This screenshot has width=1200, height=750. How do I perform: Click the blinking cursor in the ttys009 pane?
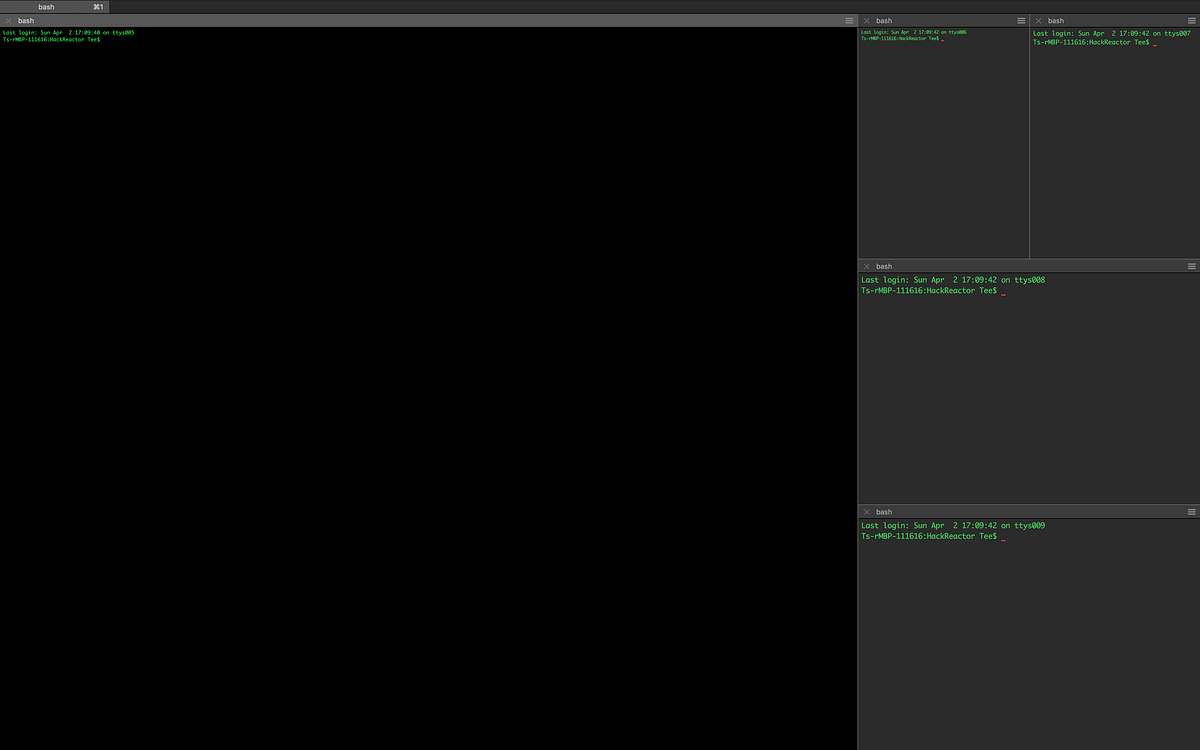tap(1003, 536)
